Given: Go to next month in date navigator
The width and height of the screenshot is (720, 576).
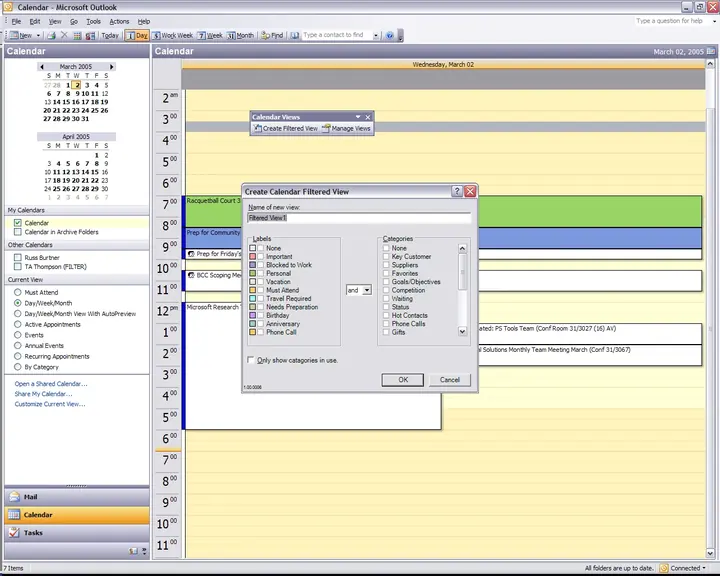Looking at the screenshot, I should [x=111, y=67].
